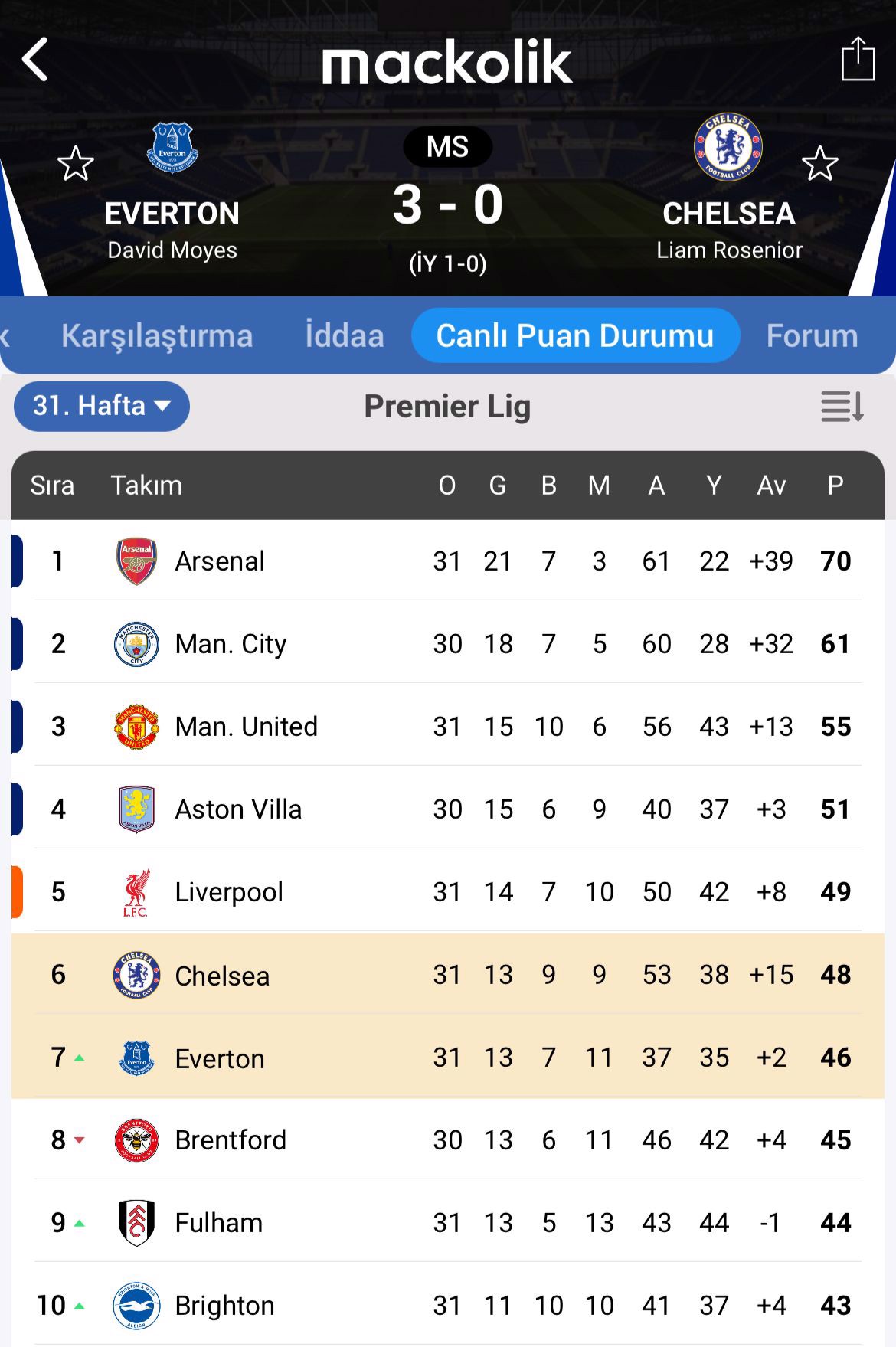Tap Arsenal logo in standings
Screen dimensions: 896x1347
[136, 561]
